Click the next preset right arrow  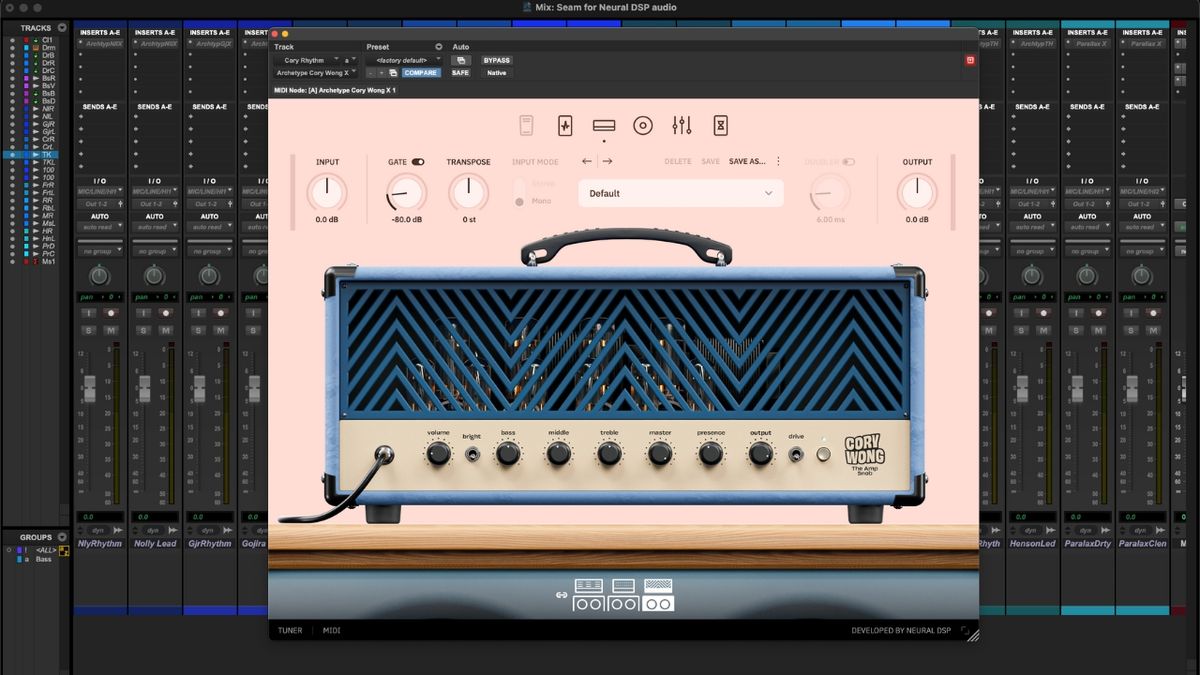click(x=607, y=161)
